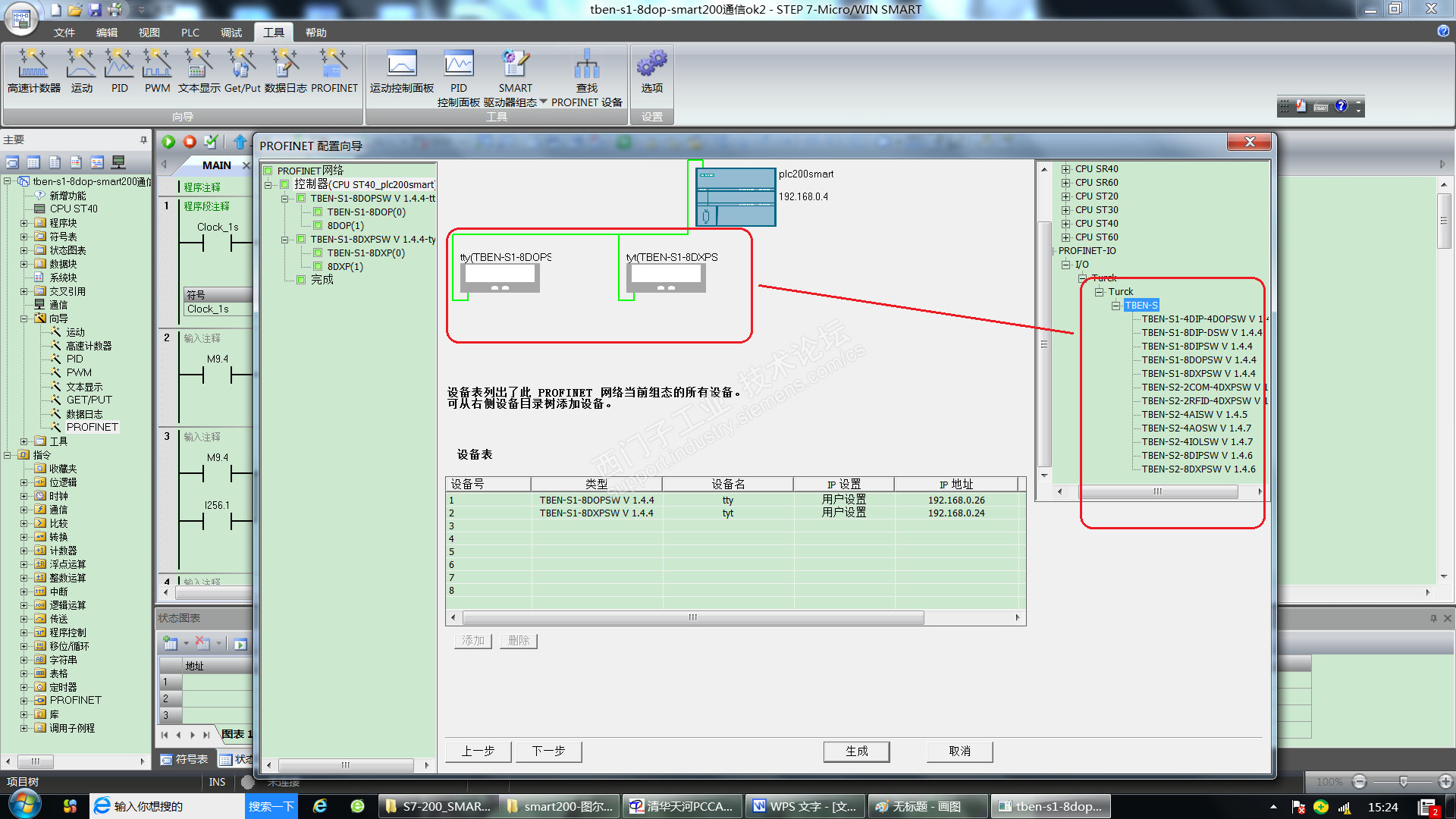
Task: Click the red Stop PLC button
Action: click(190, 142)
